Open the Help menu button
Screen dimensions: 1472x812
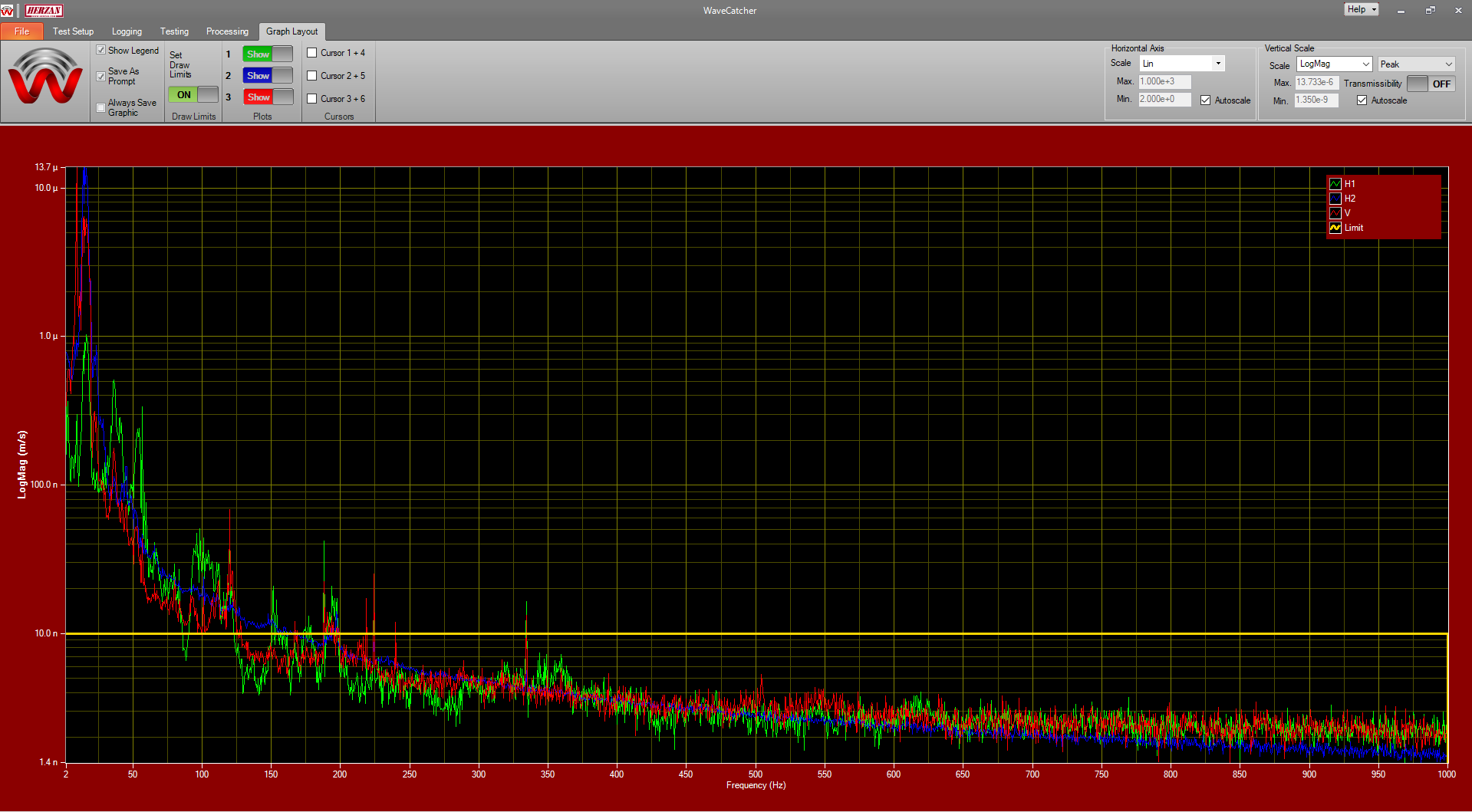(1361, 9)
